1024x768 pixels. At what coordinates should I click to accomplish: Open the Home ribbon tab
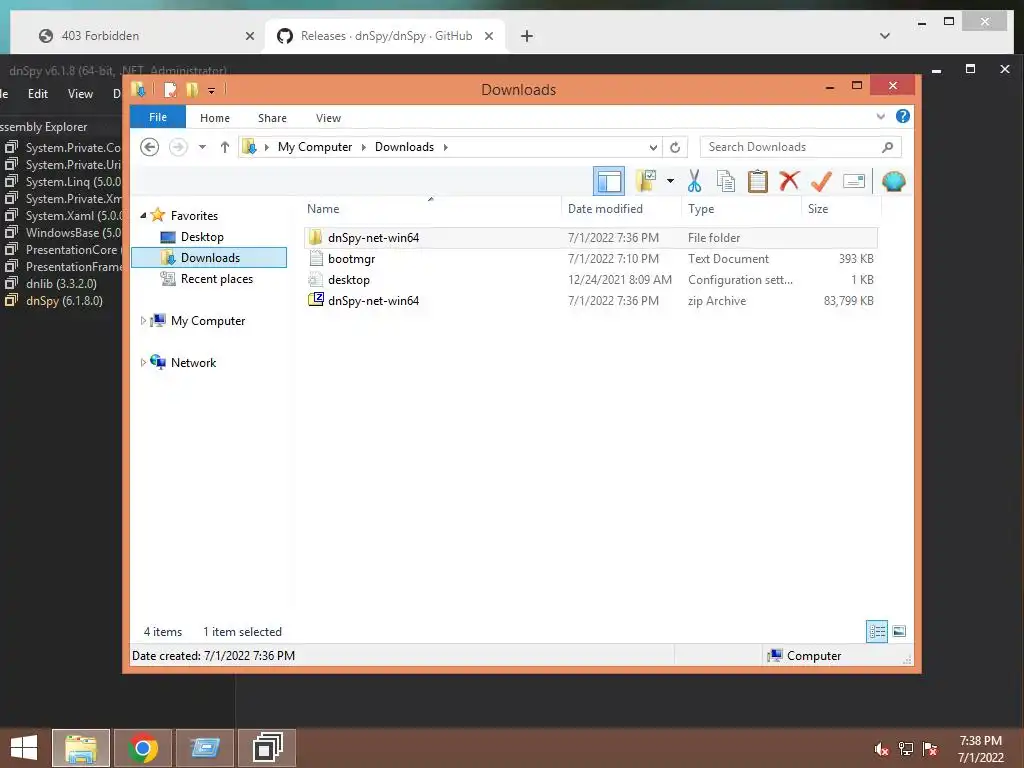[x=215, y=118]
